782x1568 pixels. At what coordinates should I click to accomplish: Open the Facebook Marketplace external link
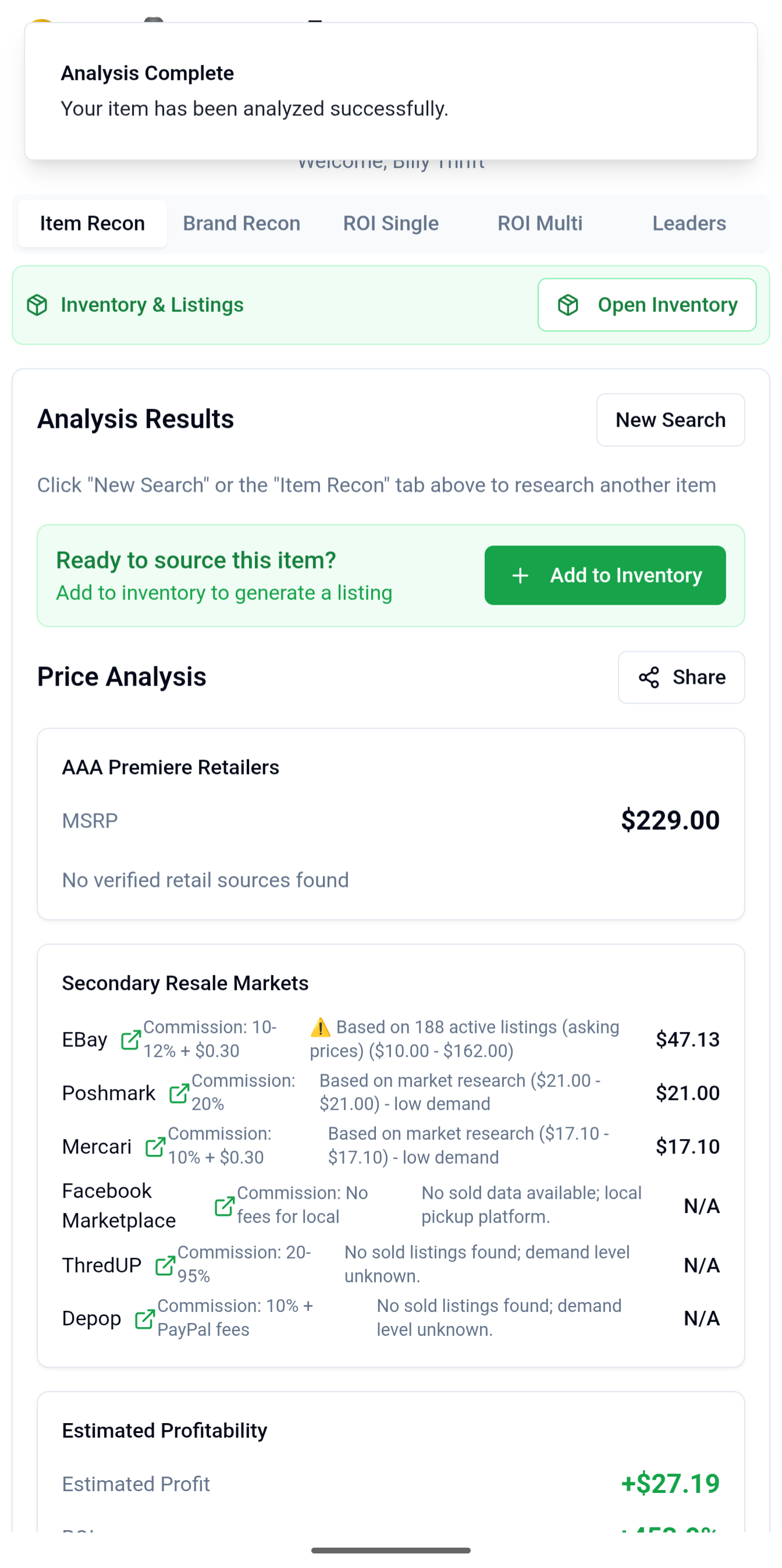click(x=225, y=1205)
